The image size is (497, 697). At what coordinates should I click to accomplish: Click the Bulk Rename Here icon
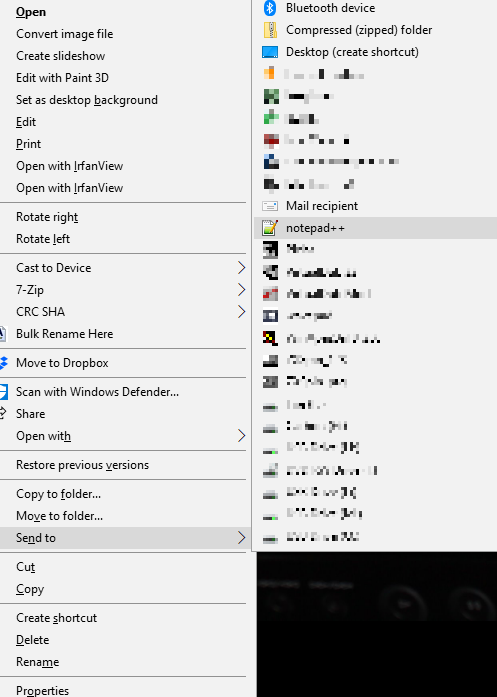(x=3, y=334)
